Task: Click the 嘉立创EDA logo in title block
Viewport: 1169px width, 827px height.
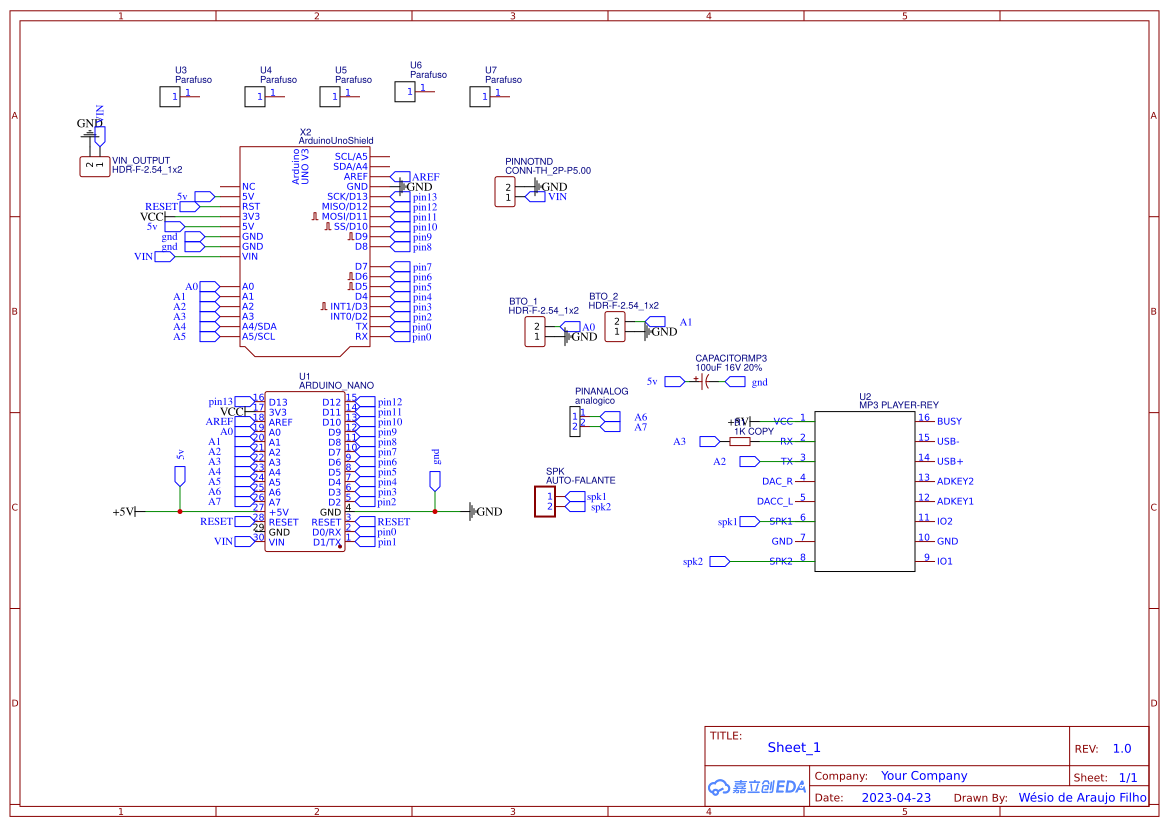Action: 755,787
